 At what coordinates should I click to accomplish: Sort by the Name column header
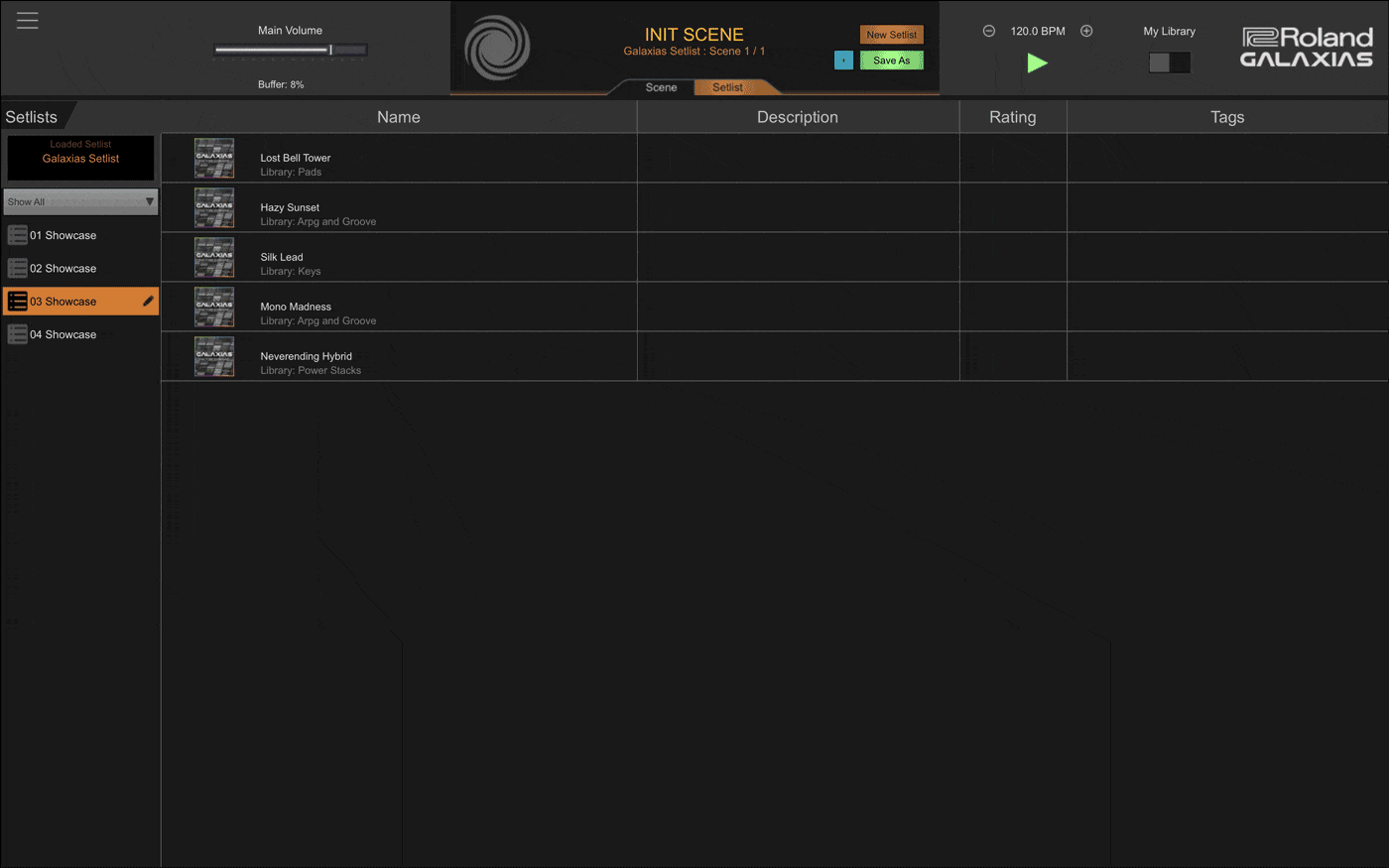pos(399,117)
